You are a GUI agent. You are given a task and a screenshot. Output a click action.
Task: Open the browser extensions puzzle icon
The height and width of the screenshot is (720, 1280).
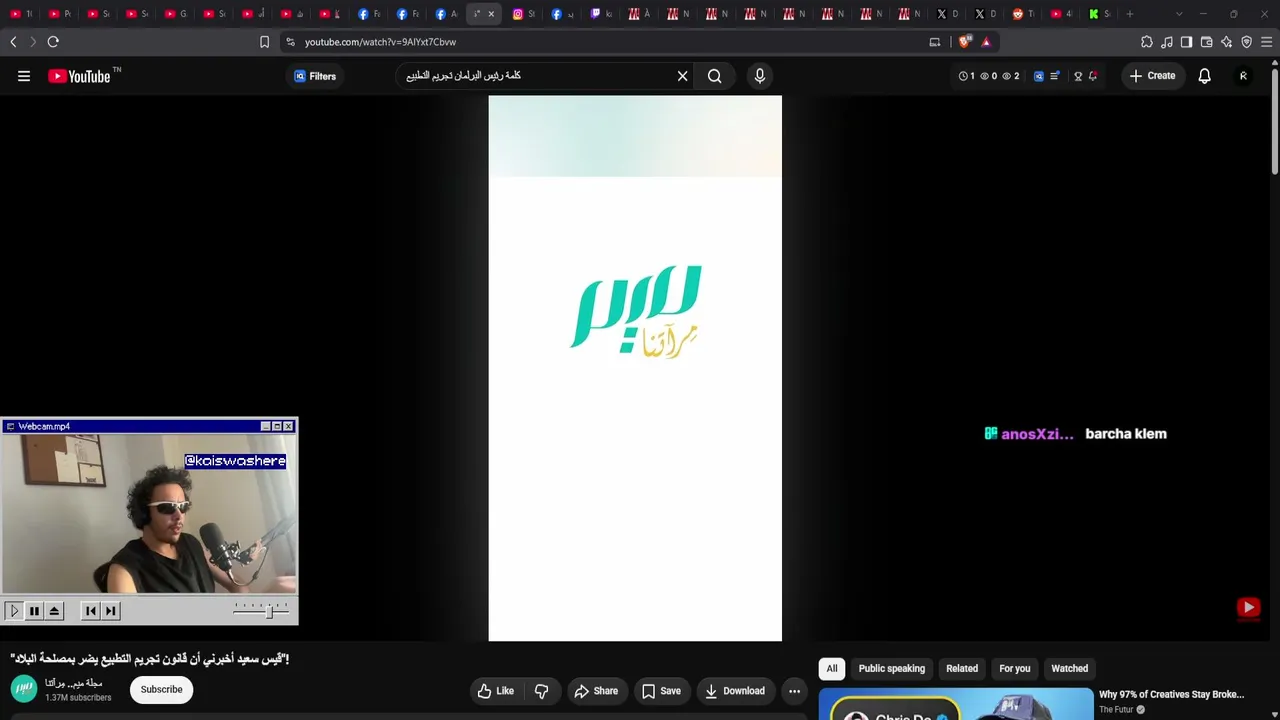[x=1147, y=42]
